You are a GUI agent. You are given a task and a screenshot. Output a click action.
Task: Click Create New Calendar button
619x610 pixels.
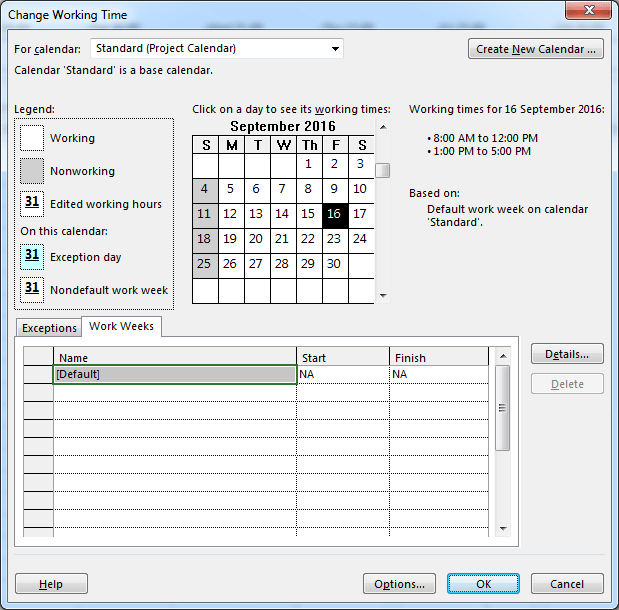point(536,49)
